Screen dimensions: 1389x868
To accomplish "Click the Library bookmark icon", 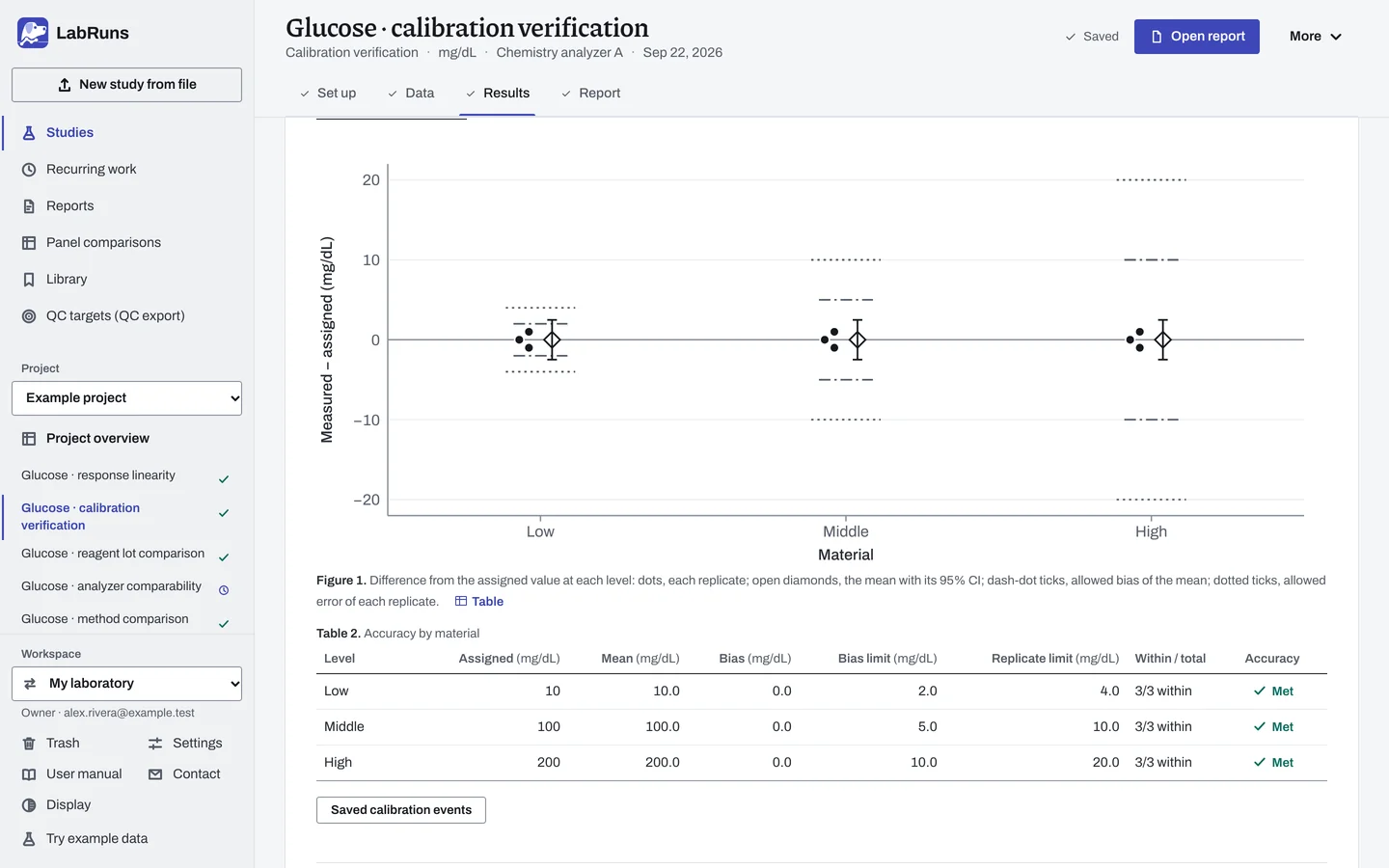I will tap(29, 280).
